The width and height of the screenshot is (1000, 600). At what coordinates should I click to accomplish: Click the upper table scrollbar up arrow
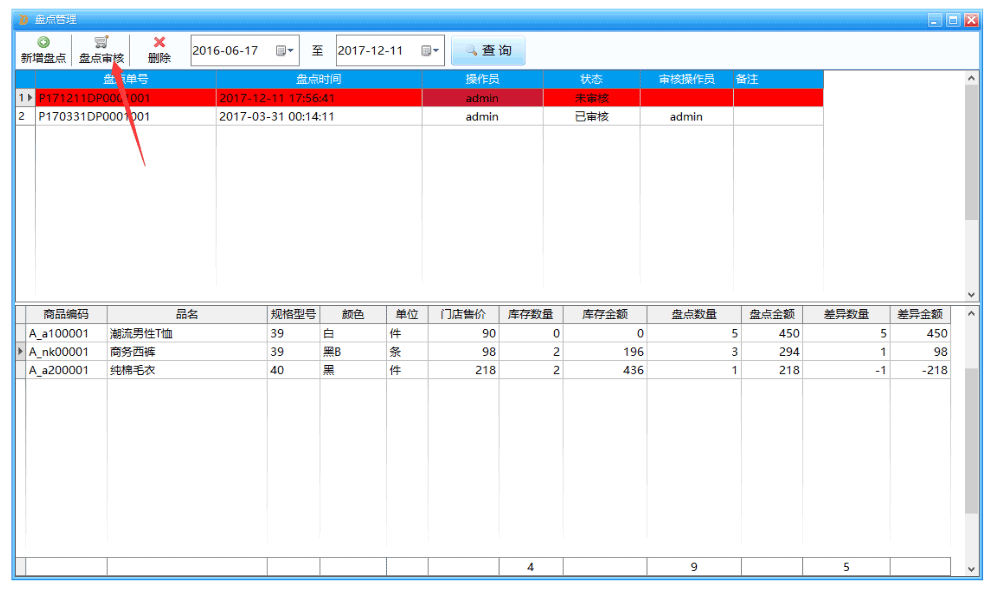click(x=971, y=78)
